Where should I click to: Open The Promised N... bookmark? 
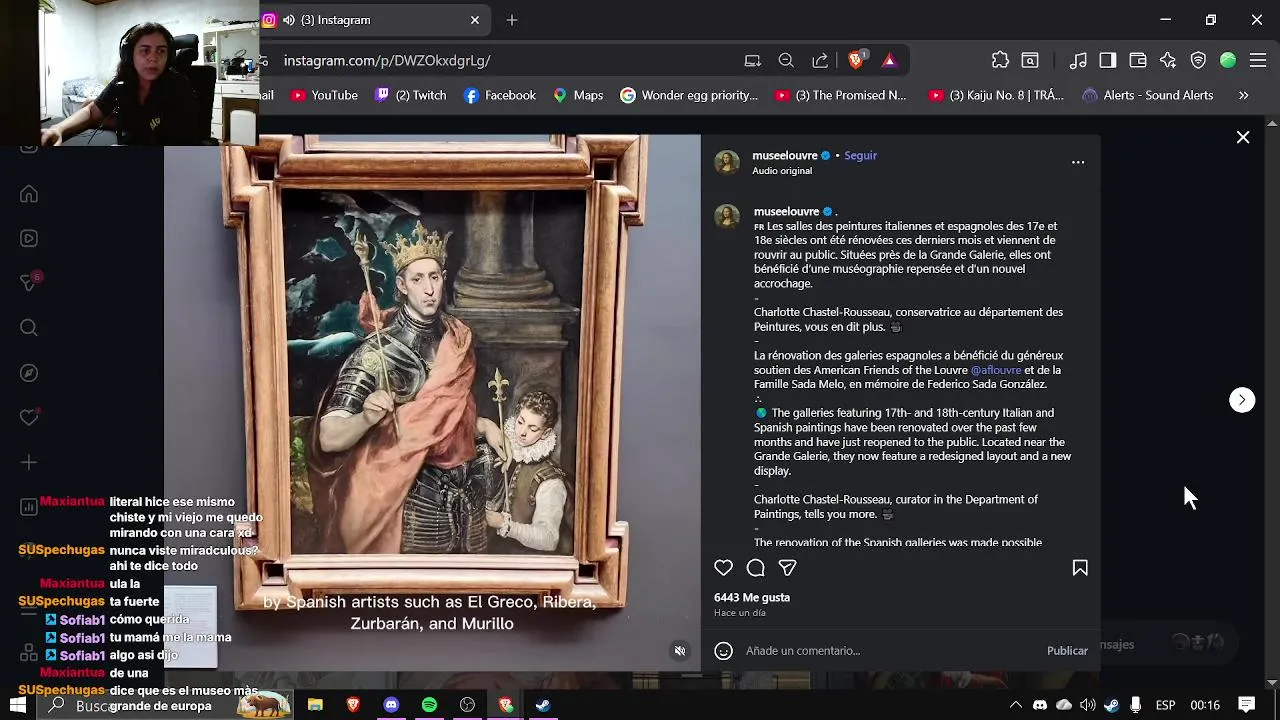pos(841,96)
